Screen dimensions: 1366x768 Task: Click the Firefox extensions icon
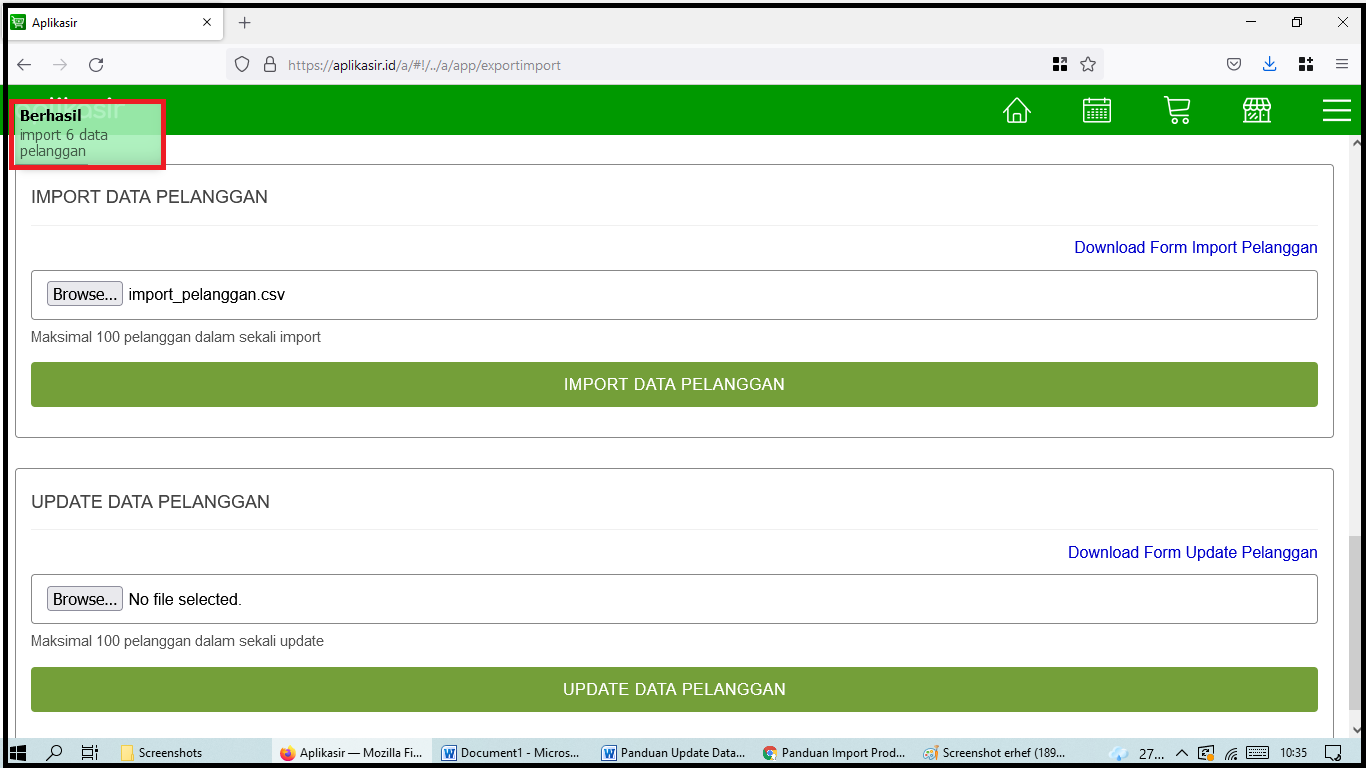click(x=1306, y=65)
